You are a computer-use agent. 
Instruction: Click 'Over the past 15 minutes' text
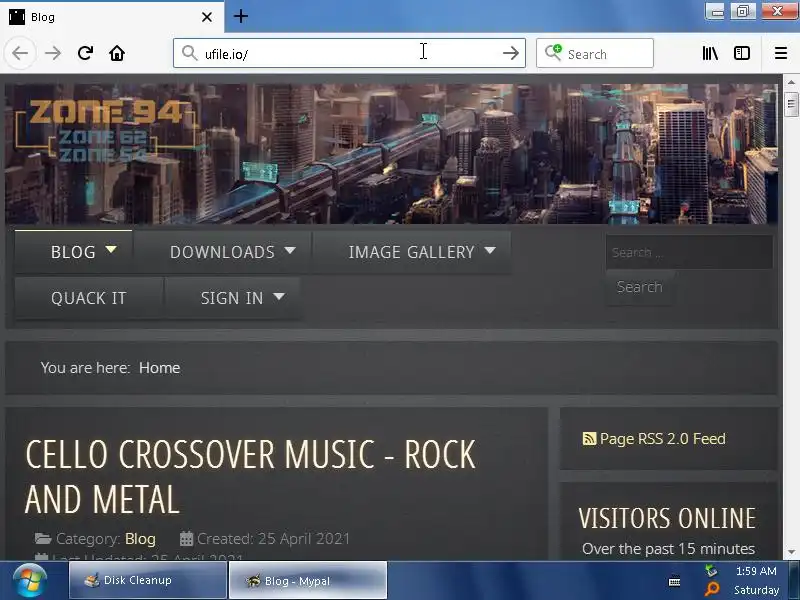tap(668, 548)
